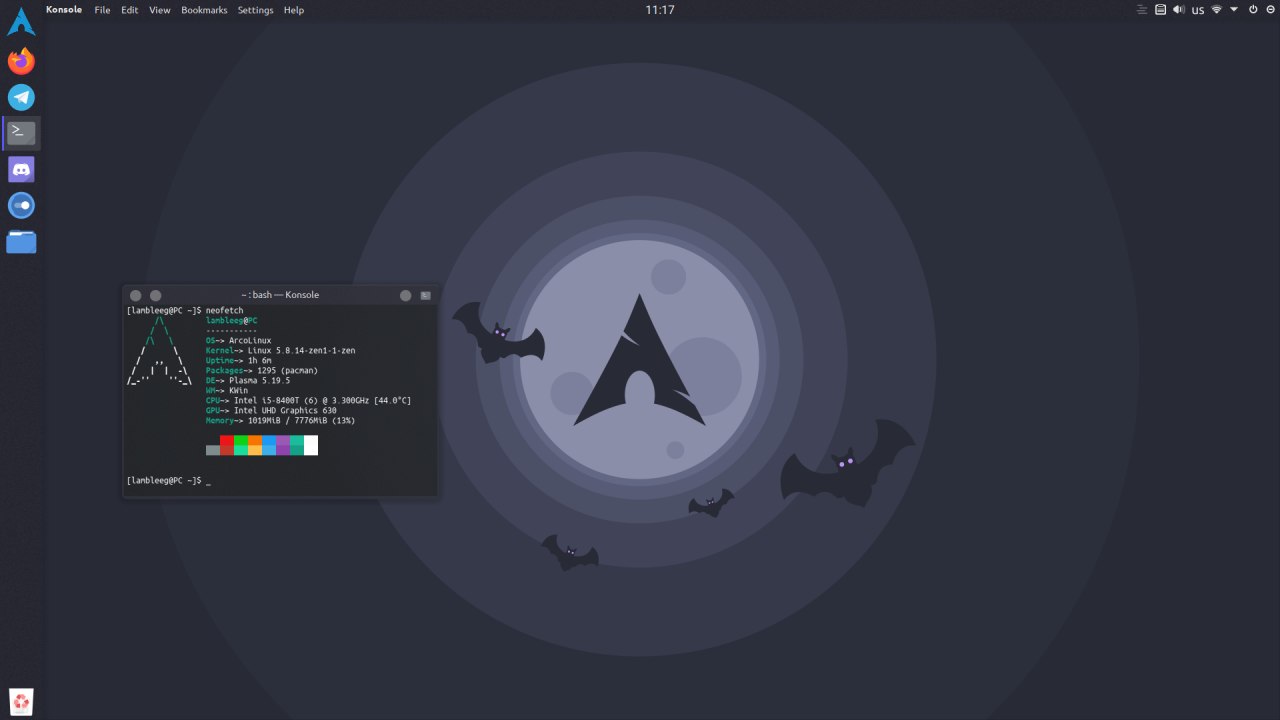Open the Arch logo application launcher
The image size is (1280, 720).
coord(21,21)
